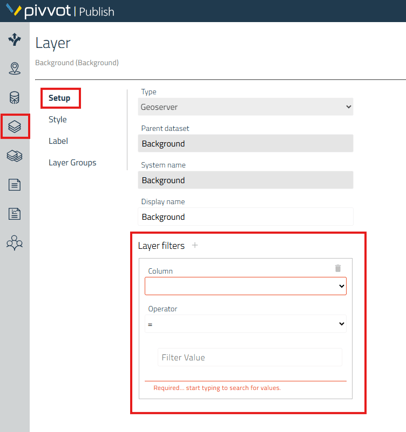Open the database icon in sidebar
Image resolution: width=406 pixels, height=432 pixels.
15,97
